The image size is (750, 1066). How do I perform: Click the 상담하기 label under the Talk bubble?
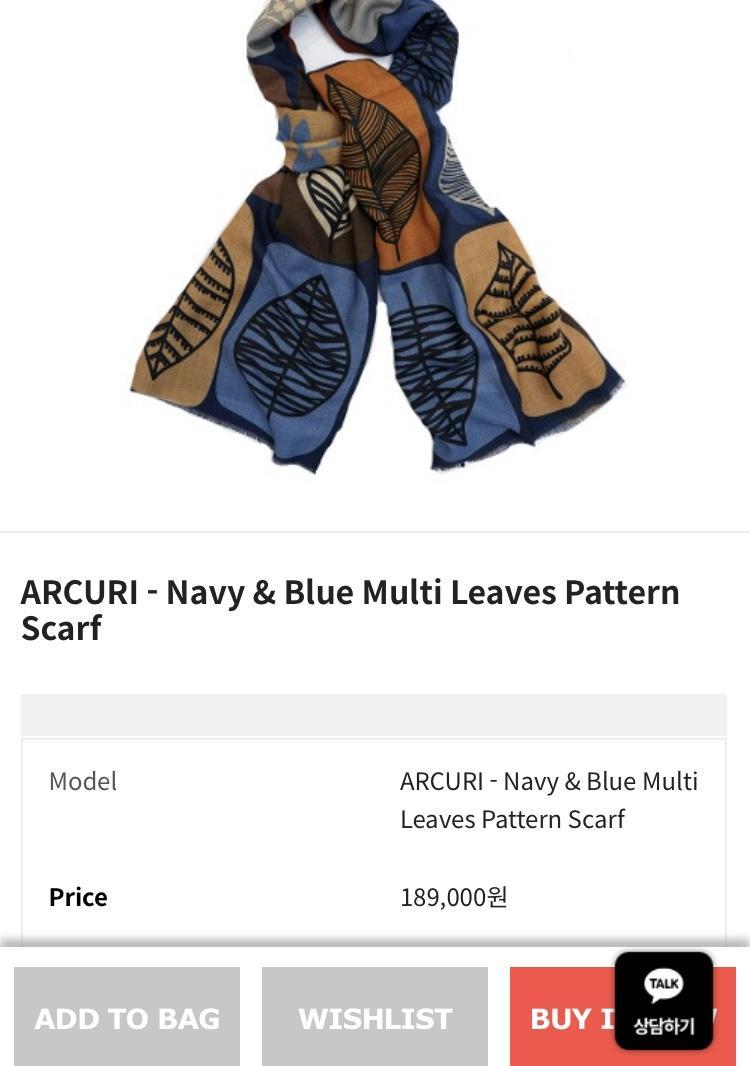[664, 1026]
